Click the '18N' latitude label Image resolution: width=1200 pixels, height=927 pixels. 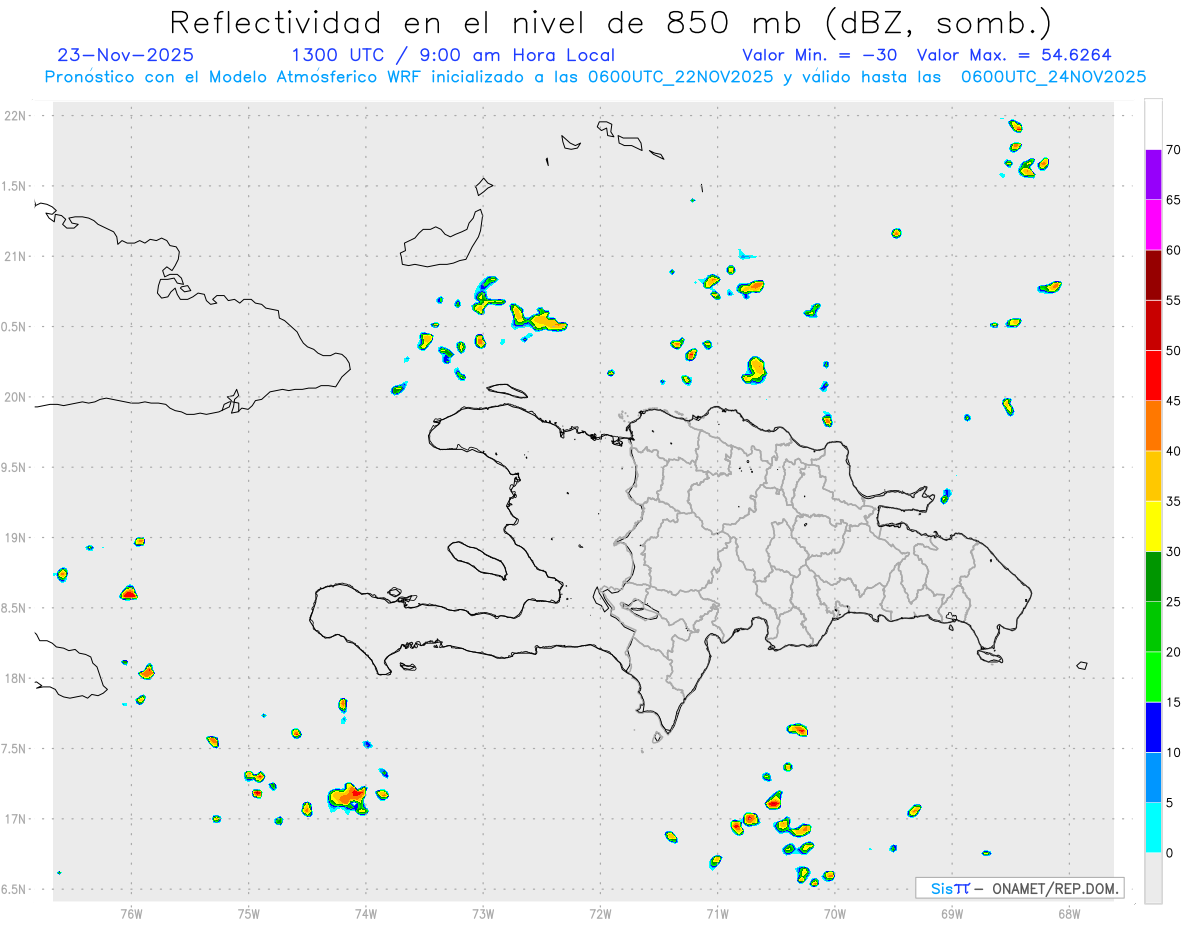pos(15,679)
